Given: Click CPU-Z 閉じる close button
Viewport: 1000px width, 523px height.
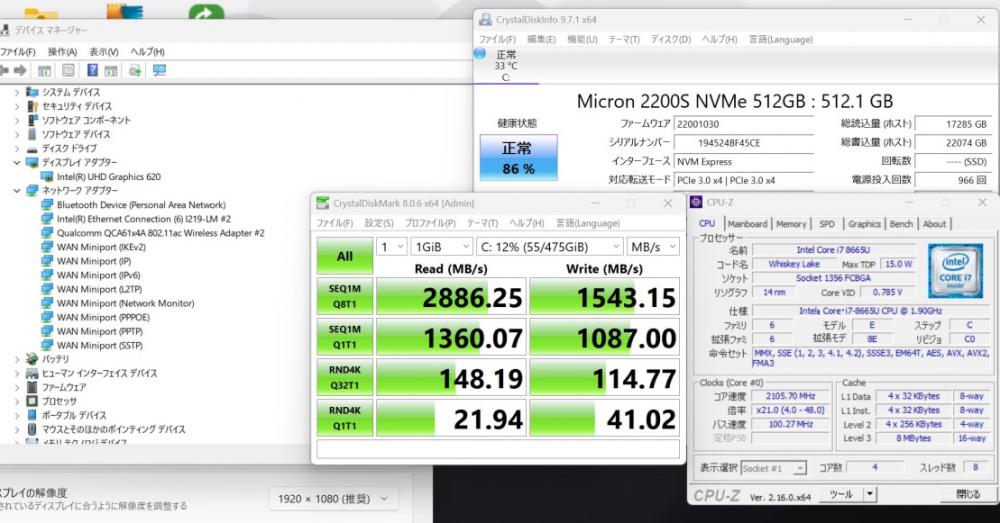Looking at the screenshot, I should tap(968, 494).
